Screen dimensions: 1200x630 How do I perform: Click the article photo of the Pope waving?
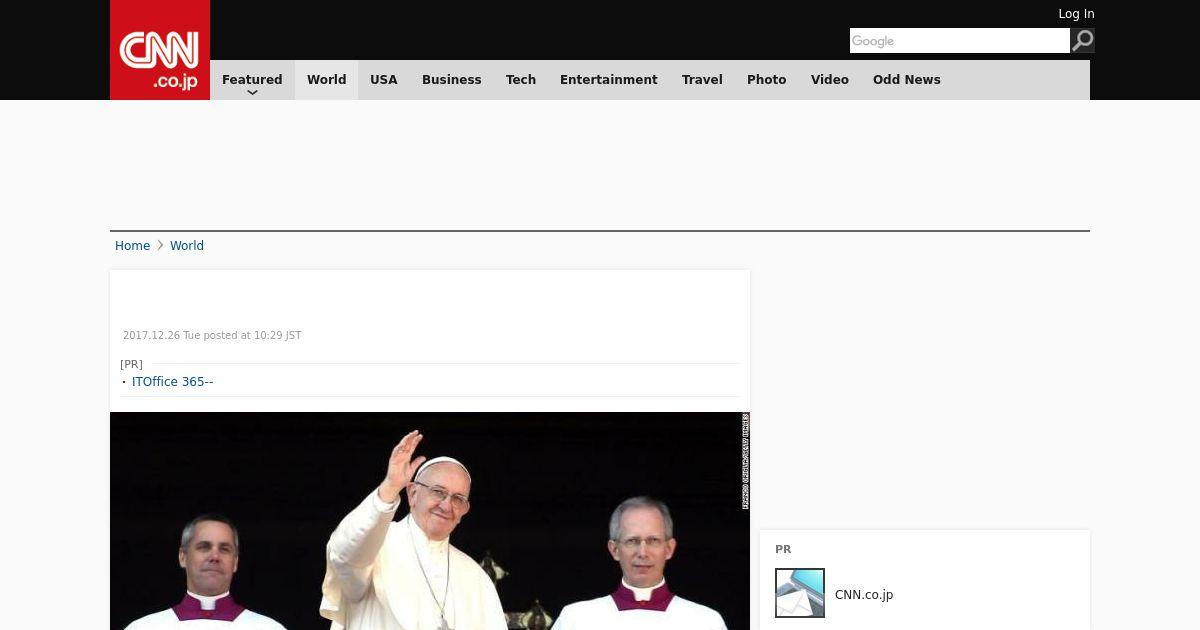point(430,521)
